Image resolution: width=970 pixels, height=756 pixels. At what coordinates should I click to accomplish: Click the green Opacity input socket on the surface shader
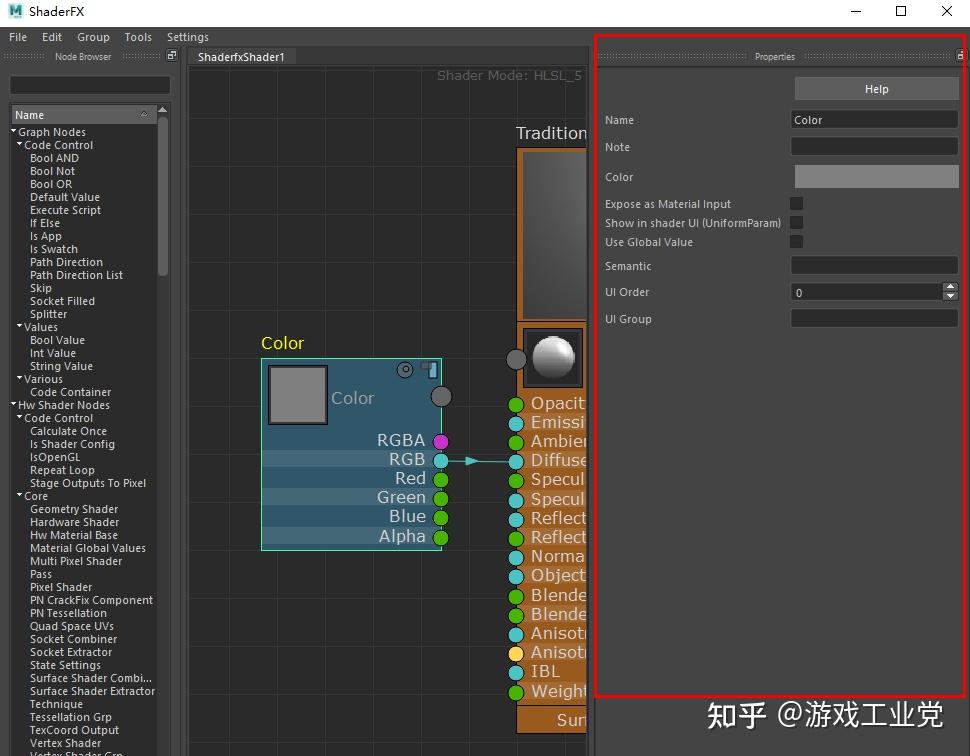pos(516,404)
